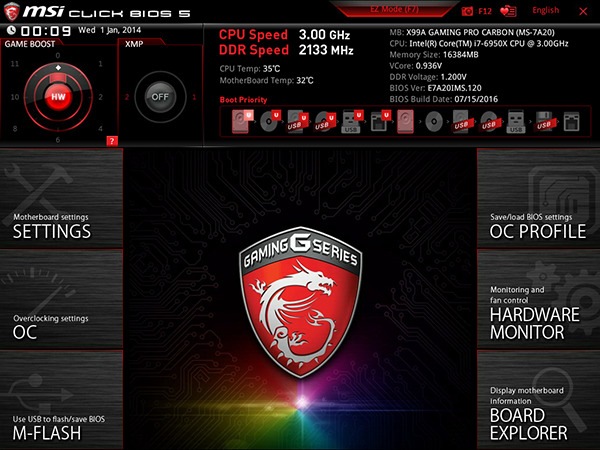Select Game Boost stage 1 on dial
The height and width of the screenshot is (450, 600).
tap(100, 64)
